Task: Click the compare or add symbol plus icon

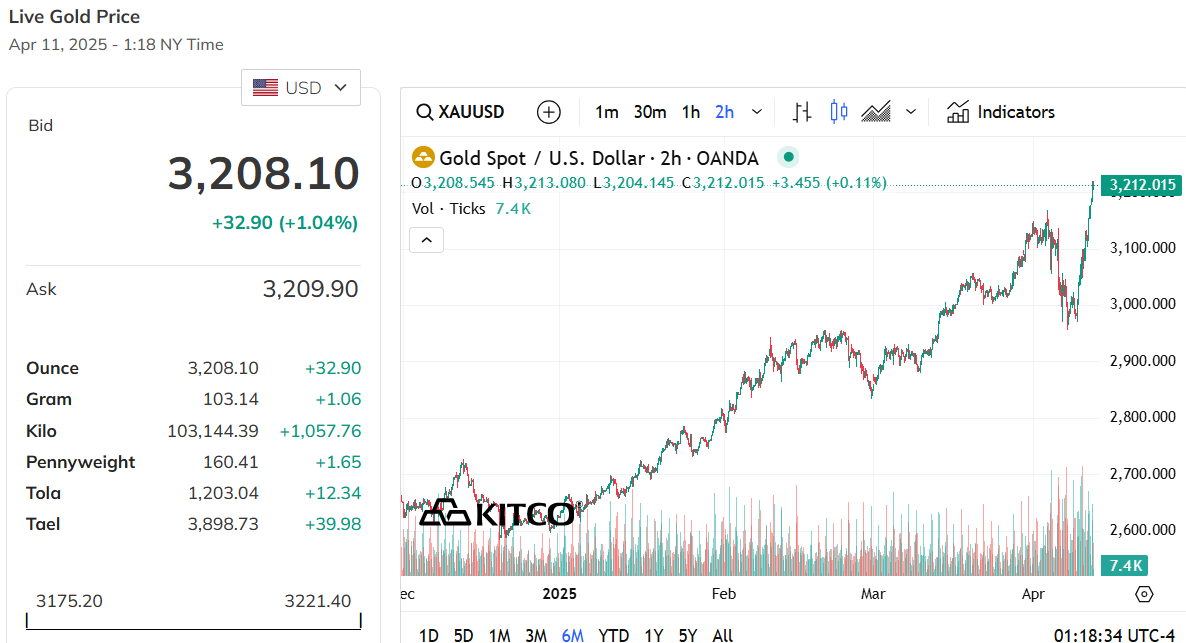Action: pos(549,112)
